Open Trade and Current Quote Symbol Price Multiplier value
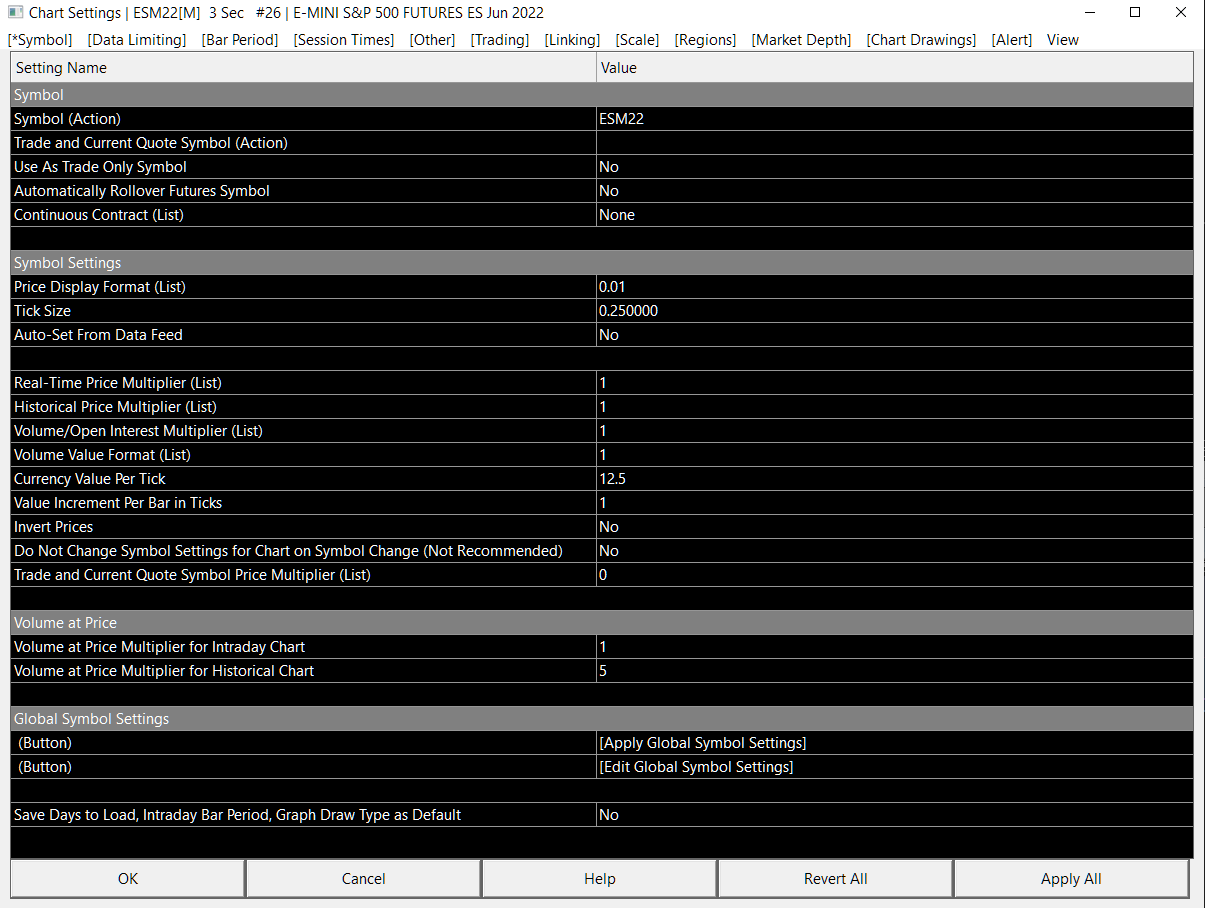Viewport: 1205px width, 908px height. click(x=894, y=575)
